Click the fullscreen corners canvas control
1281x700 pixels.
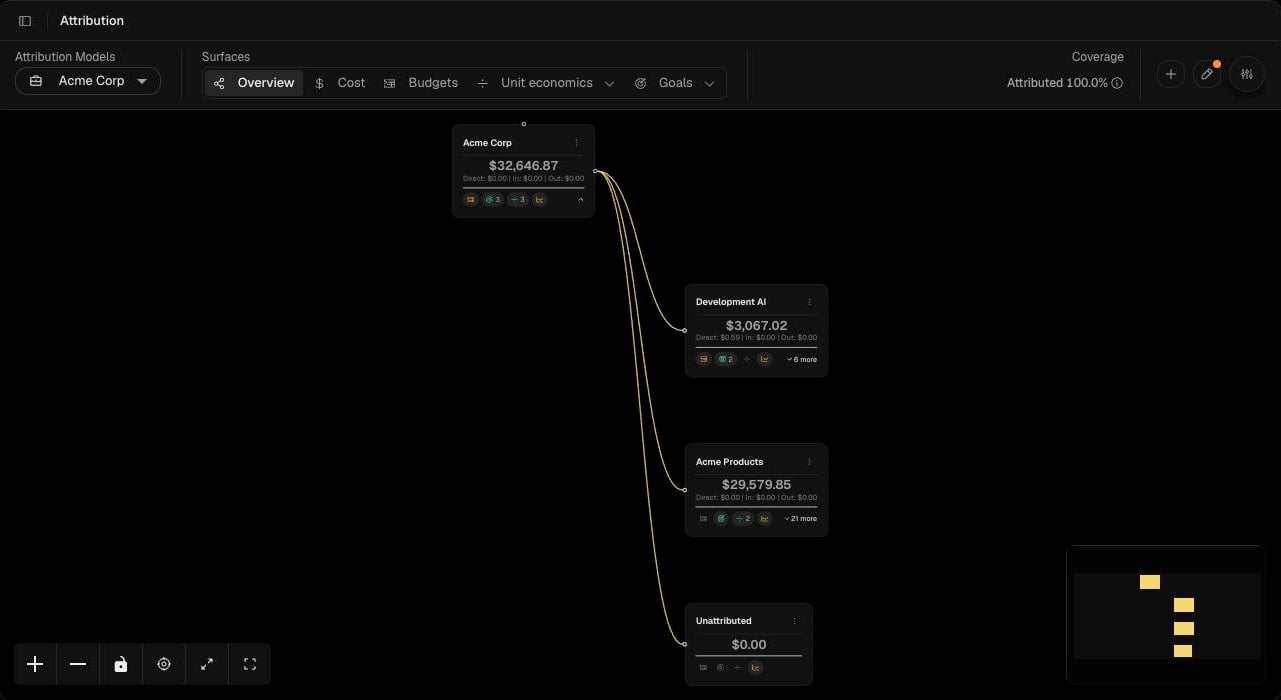(250, 664)
